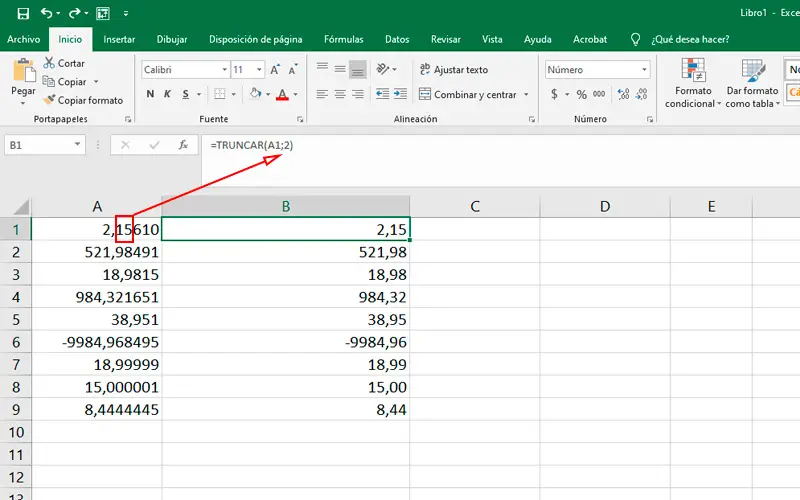
Task: Toggle bold (N) formatting
Action: 151,95
